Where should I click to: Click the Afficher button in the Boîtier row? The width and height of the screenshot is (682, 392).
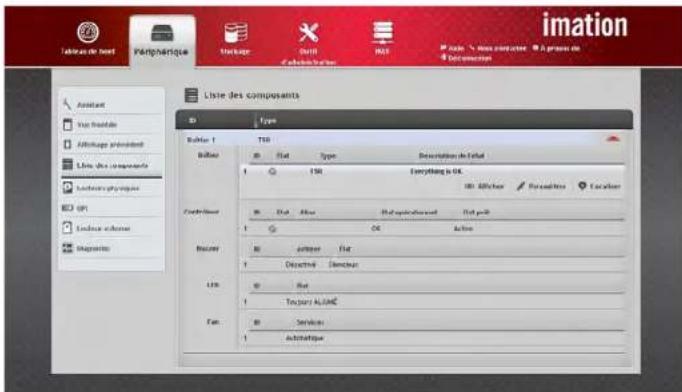pos(484,186)
